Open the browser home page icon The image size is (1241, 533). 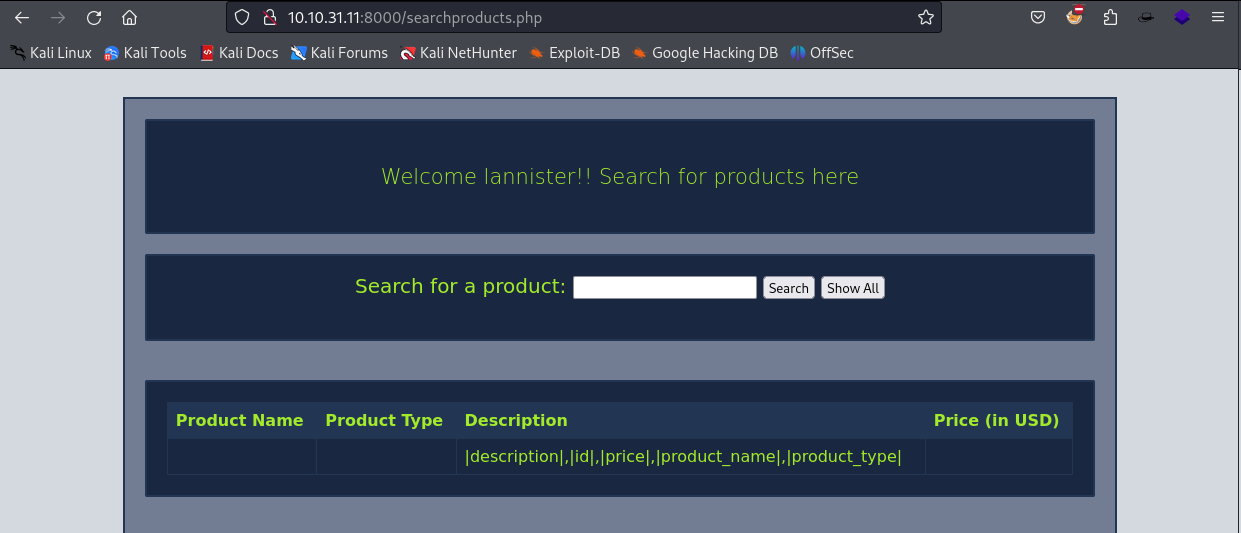pos(129,17)
